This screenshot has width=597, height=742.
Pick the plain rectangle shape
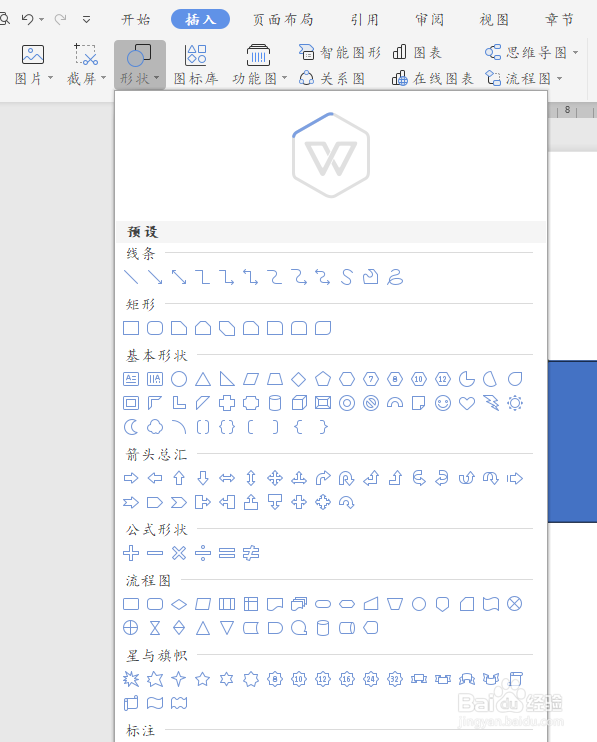click(131, 328)
